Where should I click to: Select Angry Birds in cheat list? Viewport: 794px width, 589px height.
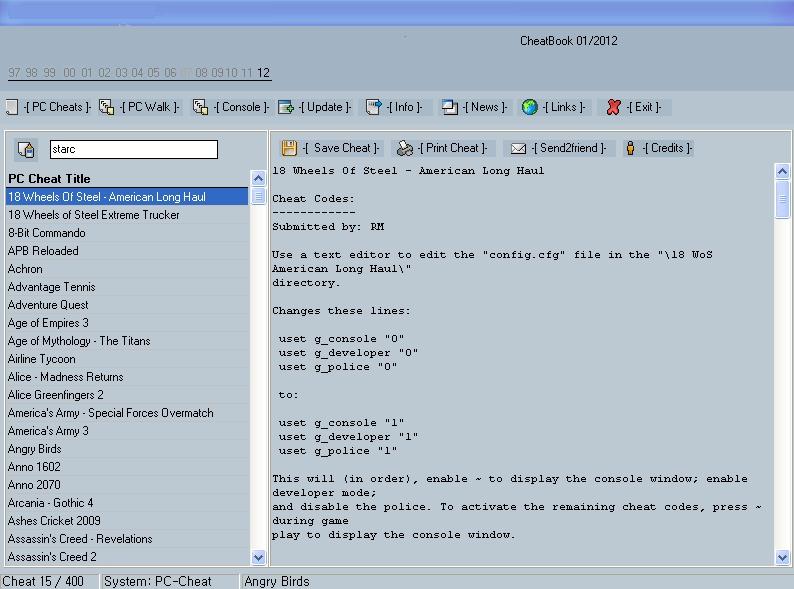(35, 449)
